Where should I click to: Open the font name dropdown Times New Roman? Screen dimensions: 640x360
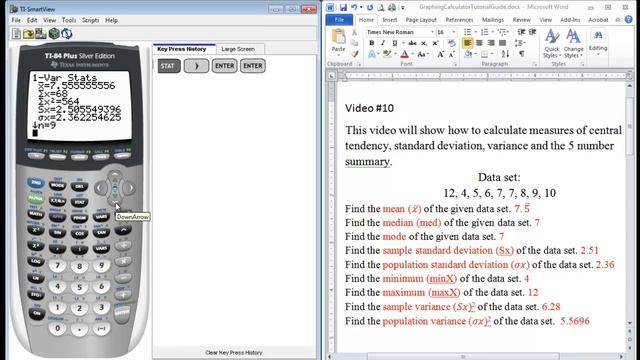(432, 32)
